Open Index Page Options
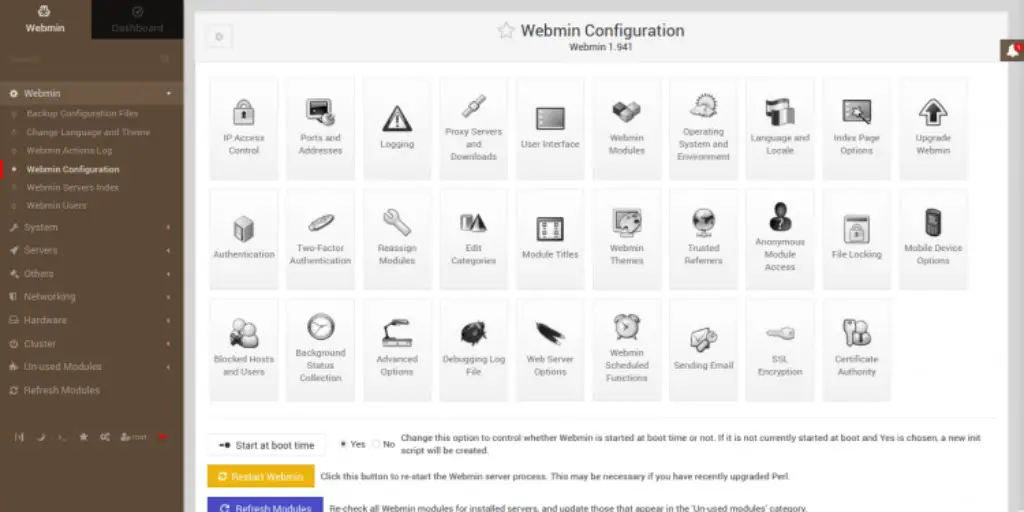1024x512 pixels. click(856, 128)
